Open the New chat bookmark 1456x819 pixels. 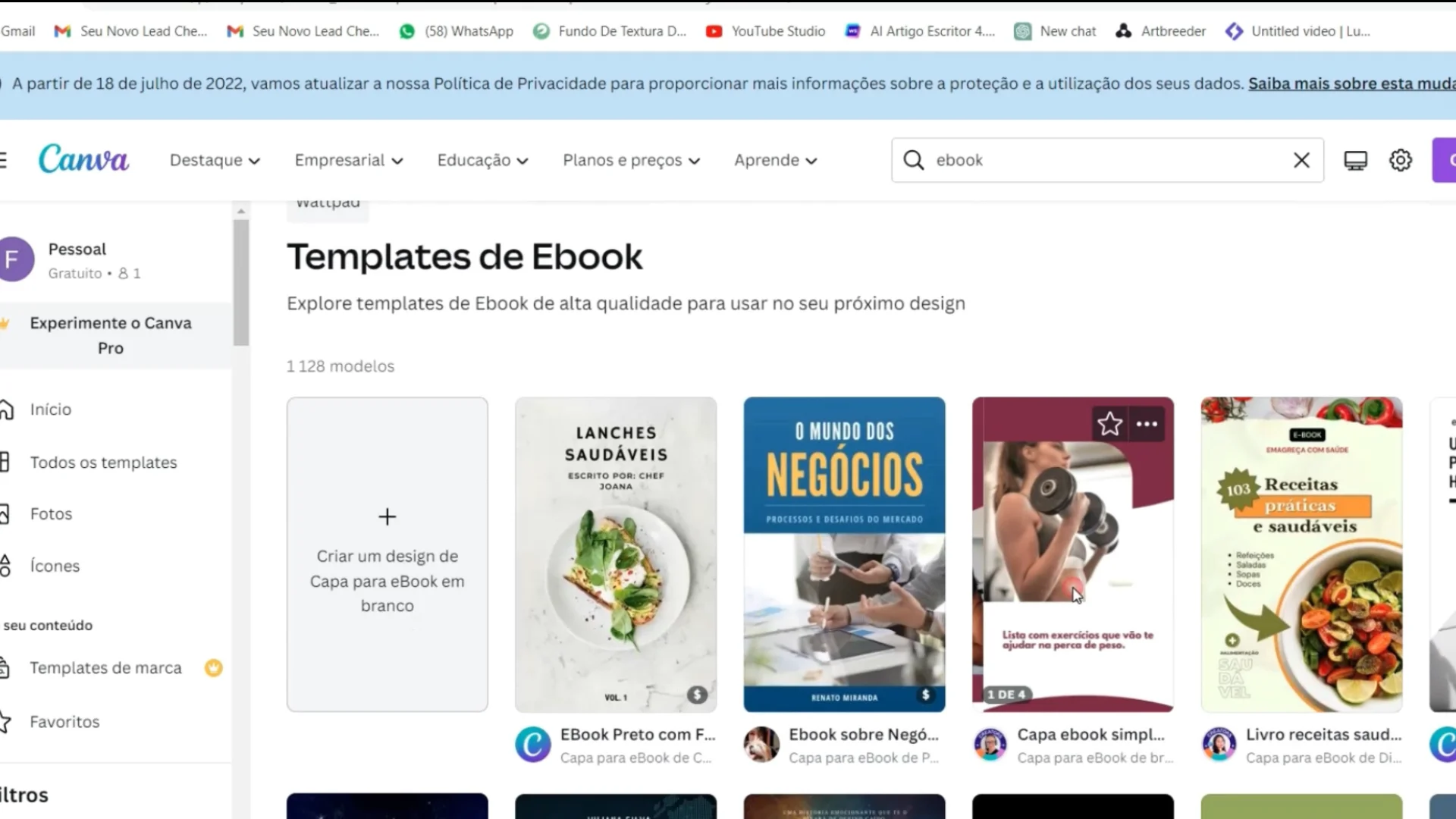pyautogui.click(x=1056, y=31)
